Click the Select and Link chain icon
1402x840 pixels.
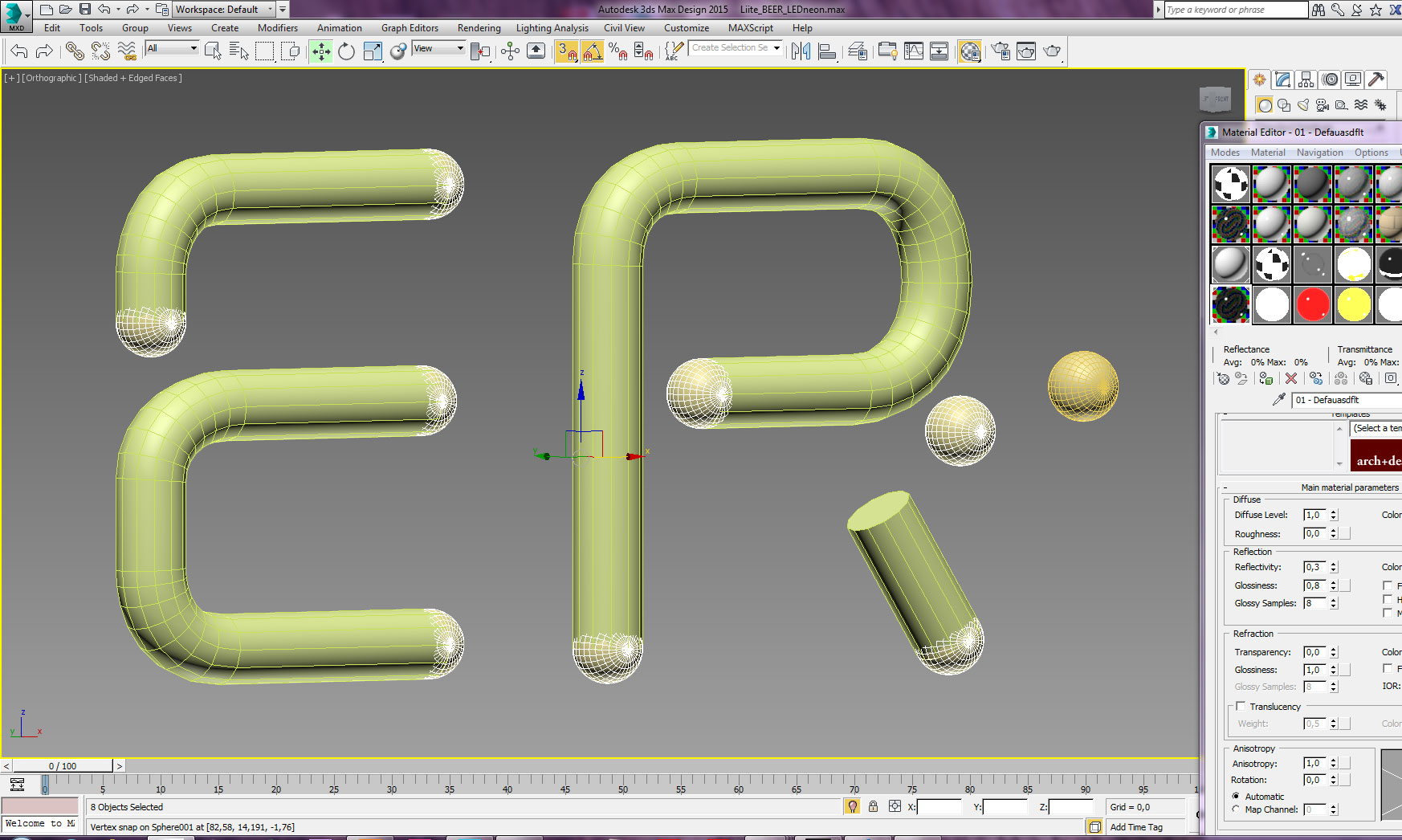[x=75, y=52]
